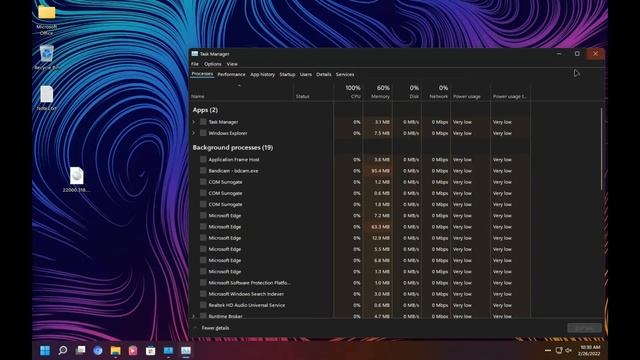The image size is (640, 360).
Task: Click the Microsoft Windows Search Indexer process icon
Action: 203,294
